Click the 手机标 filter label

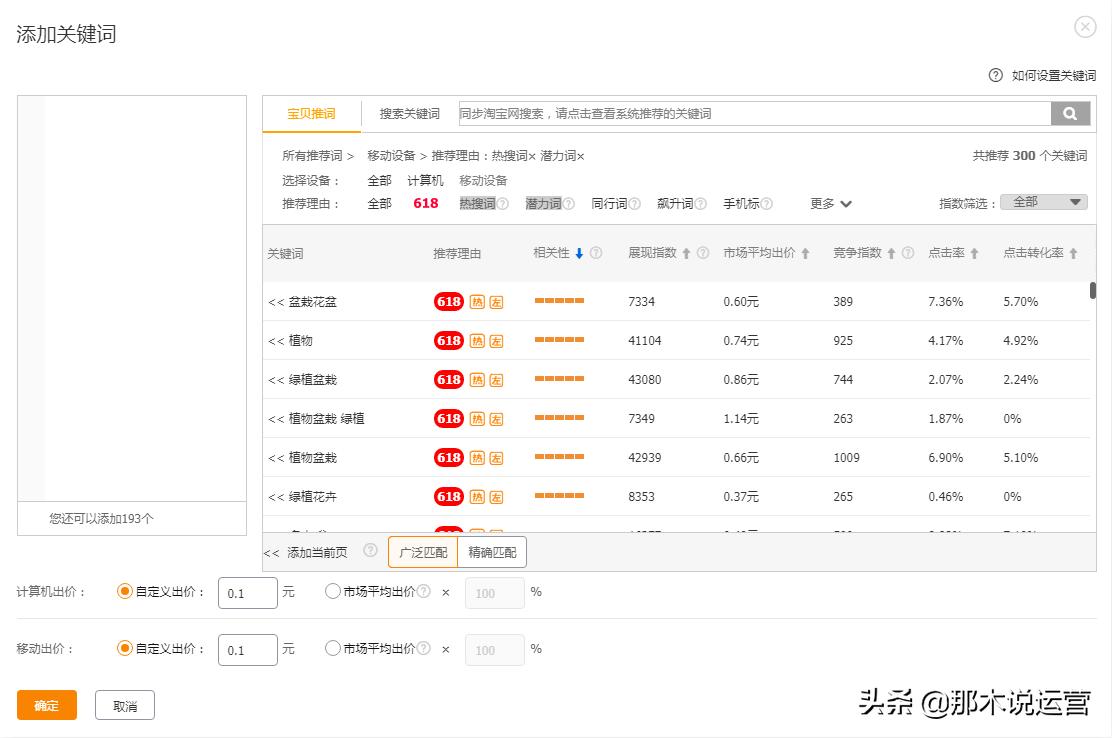741,203
